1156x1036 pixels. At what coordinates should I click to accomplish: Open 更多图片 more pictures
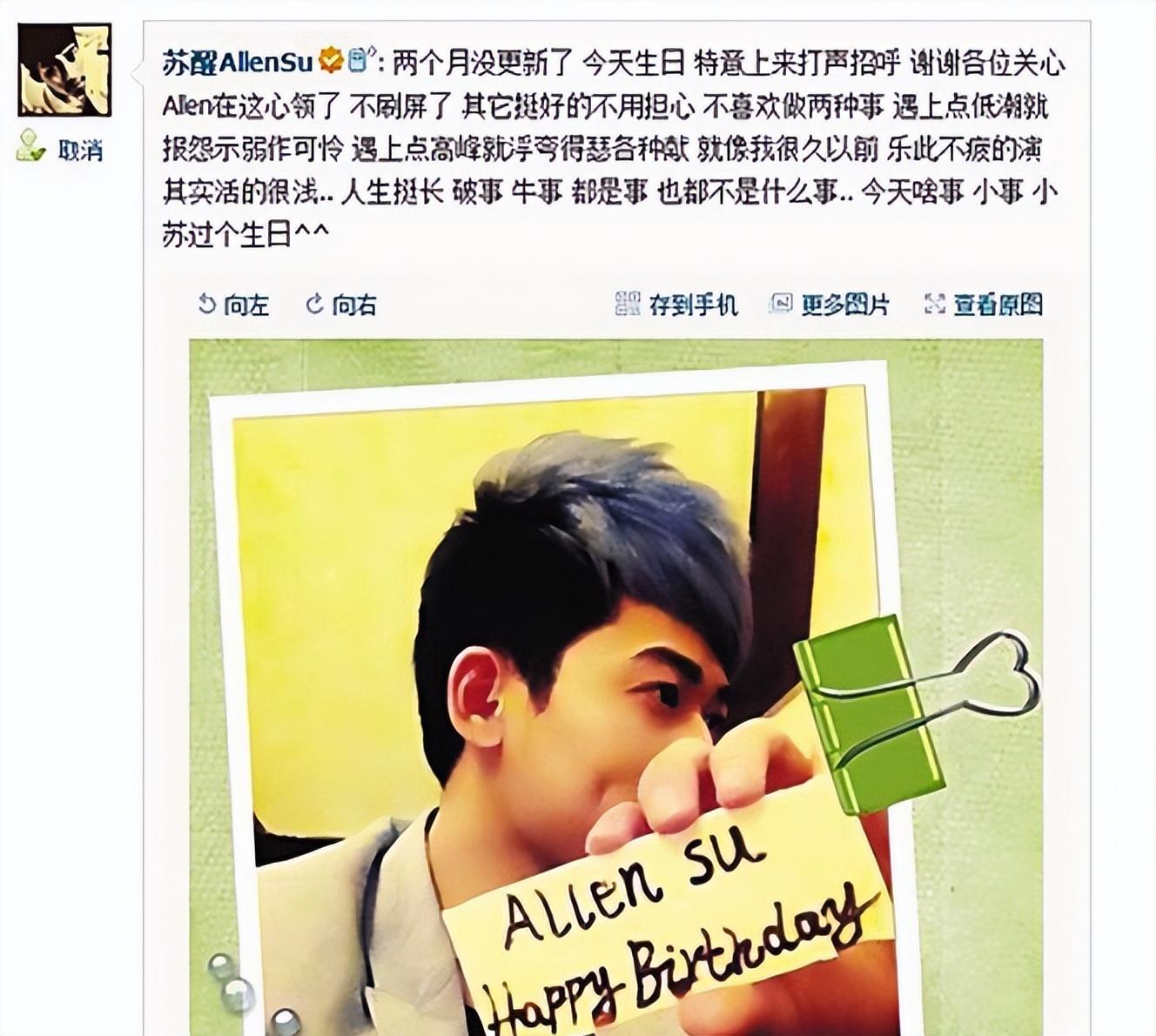[830, 304]
